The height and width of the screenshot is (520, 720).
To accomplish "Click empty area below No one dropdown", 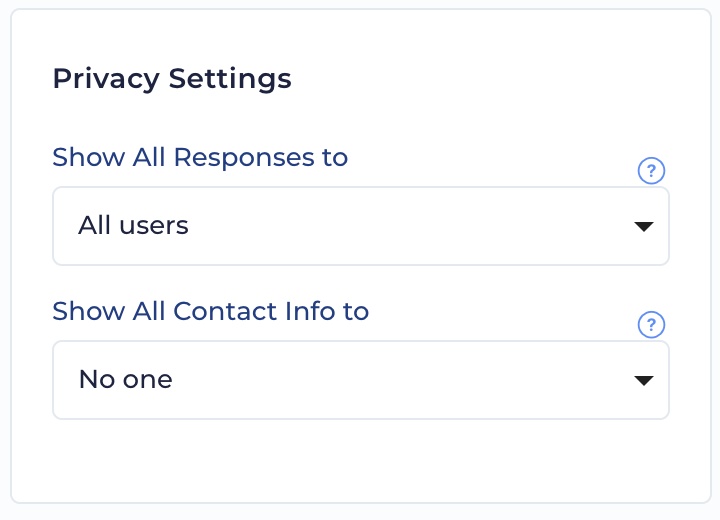I will coord(361,459).
